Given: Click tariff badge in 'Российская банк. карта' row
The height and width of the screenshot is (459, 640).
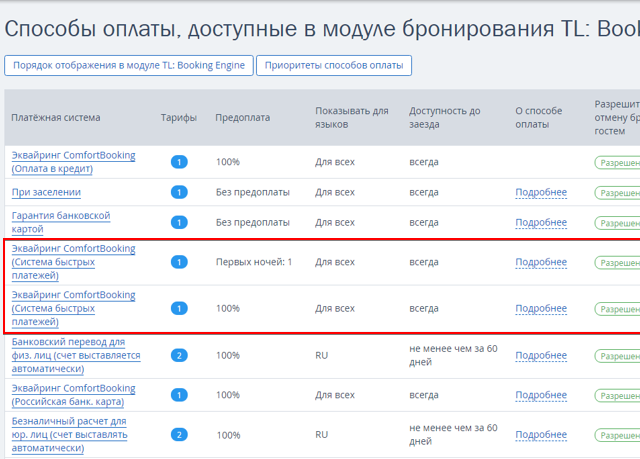Looking at the screenshot, I should click(x=179, y=395).
